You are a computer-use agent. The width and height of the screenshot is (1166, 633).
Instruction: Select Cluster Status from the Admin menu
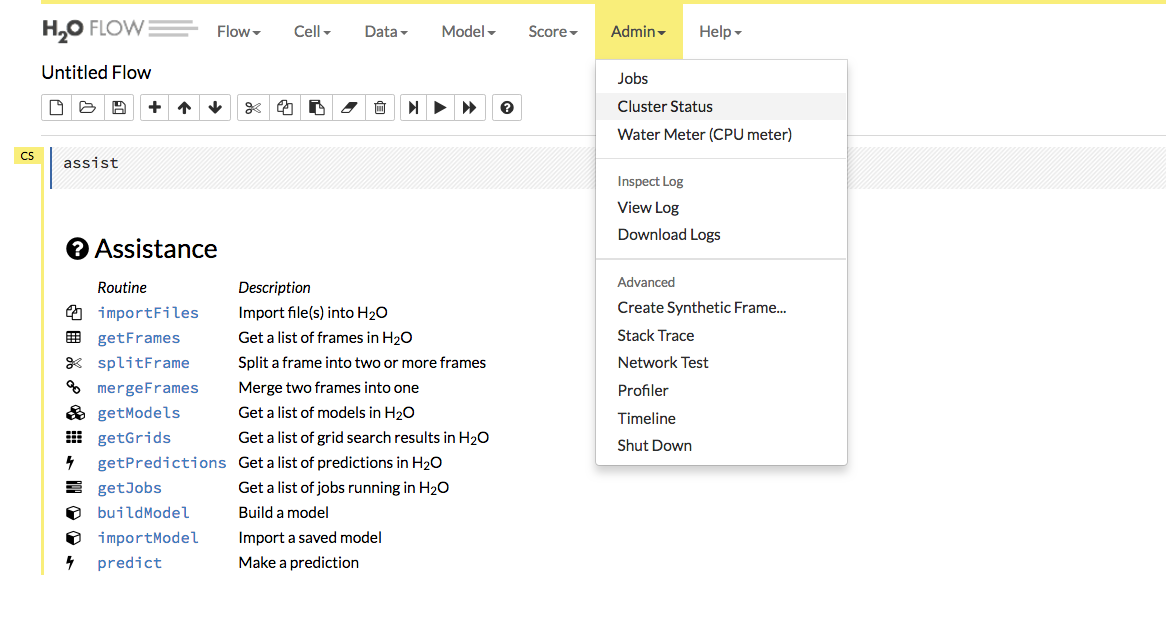pos(664,106)
